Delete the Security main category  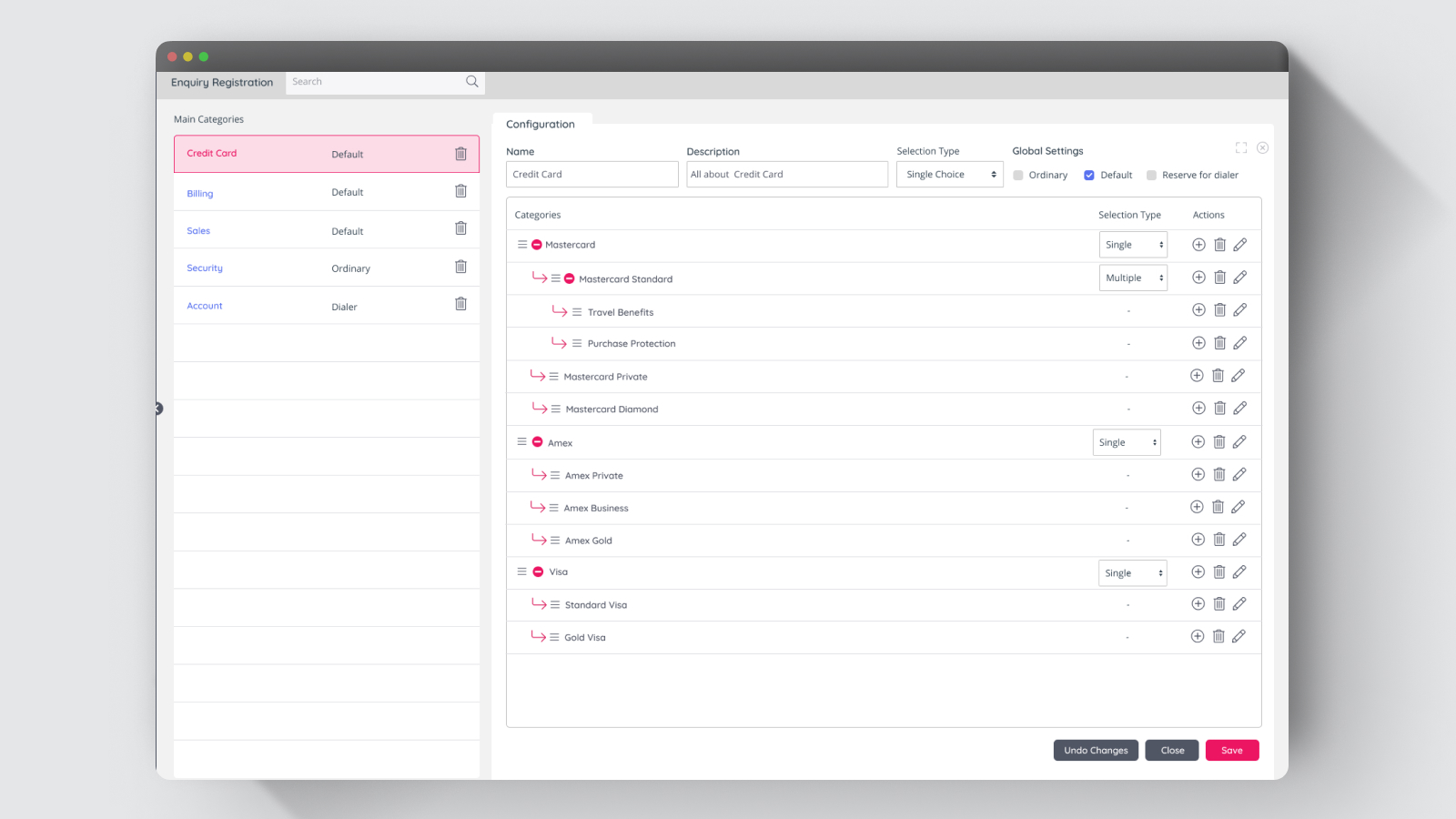[x=460, y=267]
